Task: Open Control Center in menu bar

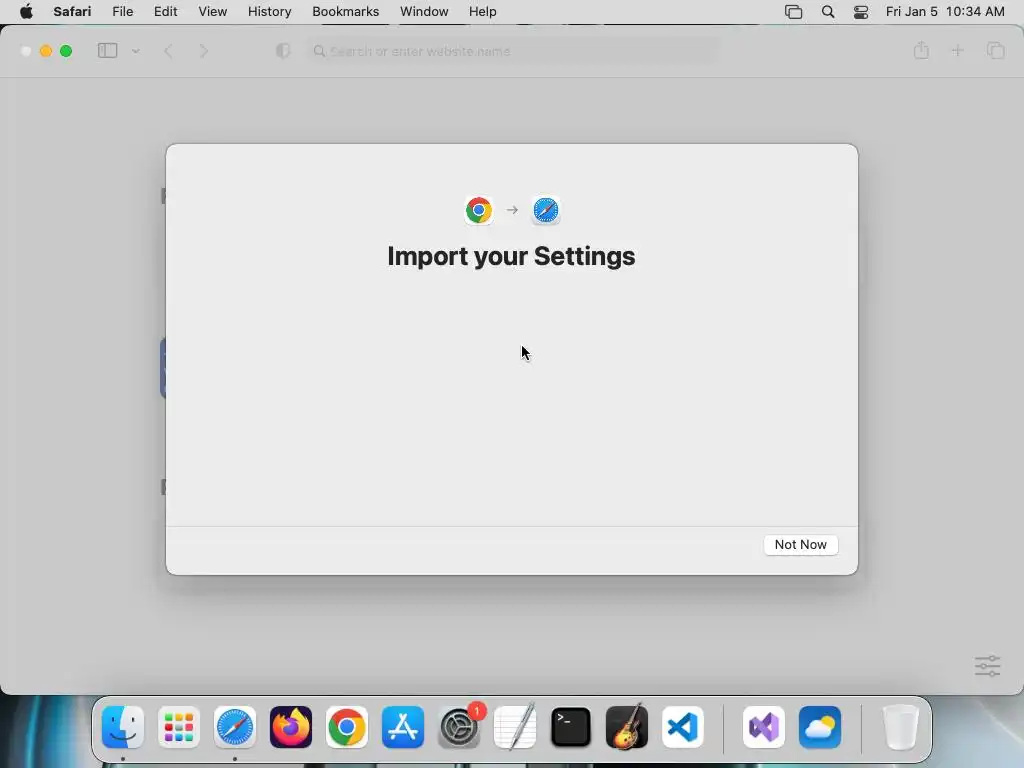Action: 861,12
